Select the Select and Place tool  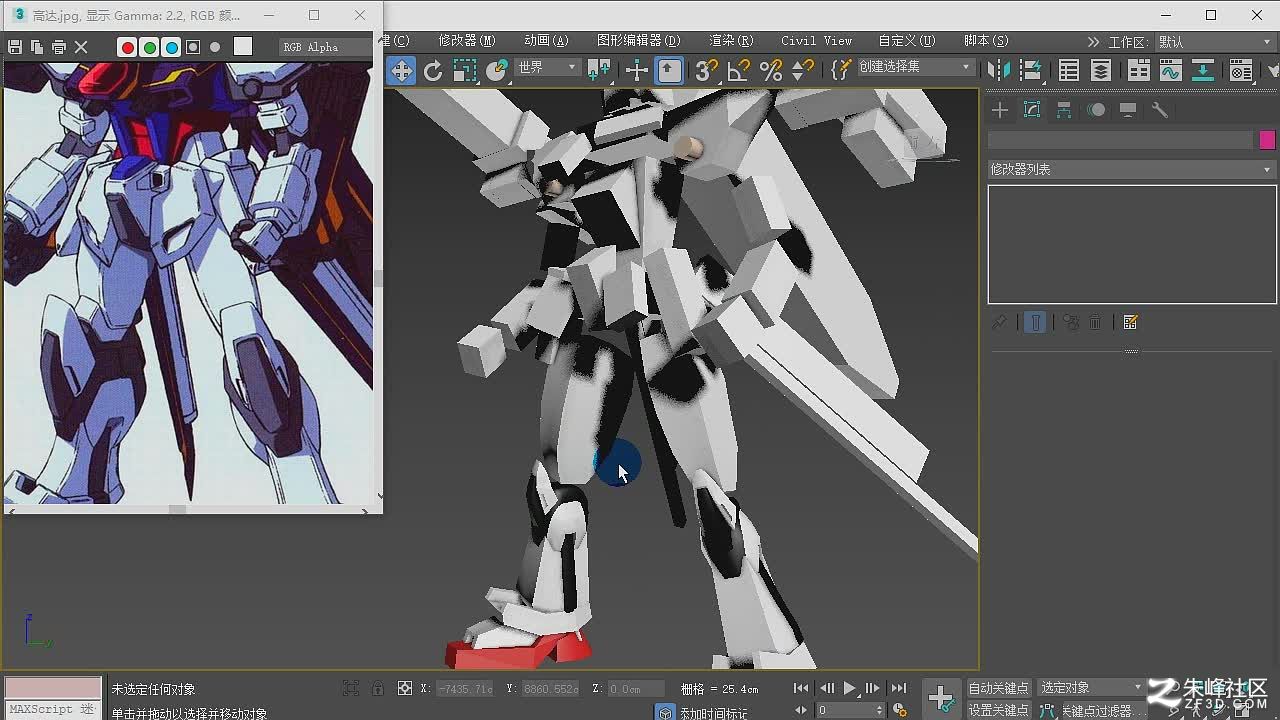(x=497, y=70)
